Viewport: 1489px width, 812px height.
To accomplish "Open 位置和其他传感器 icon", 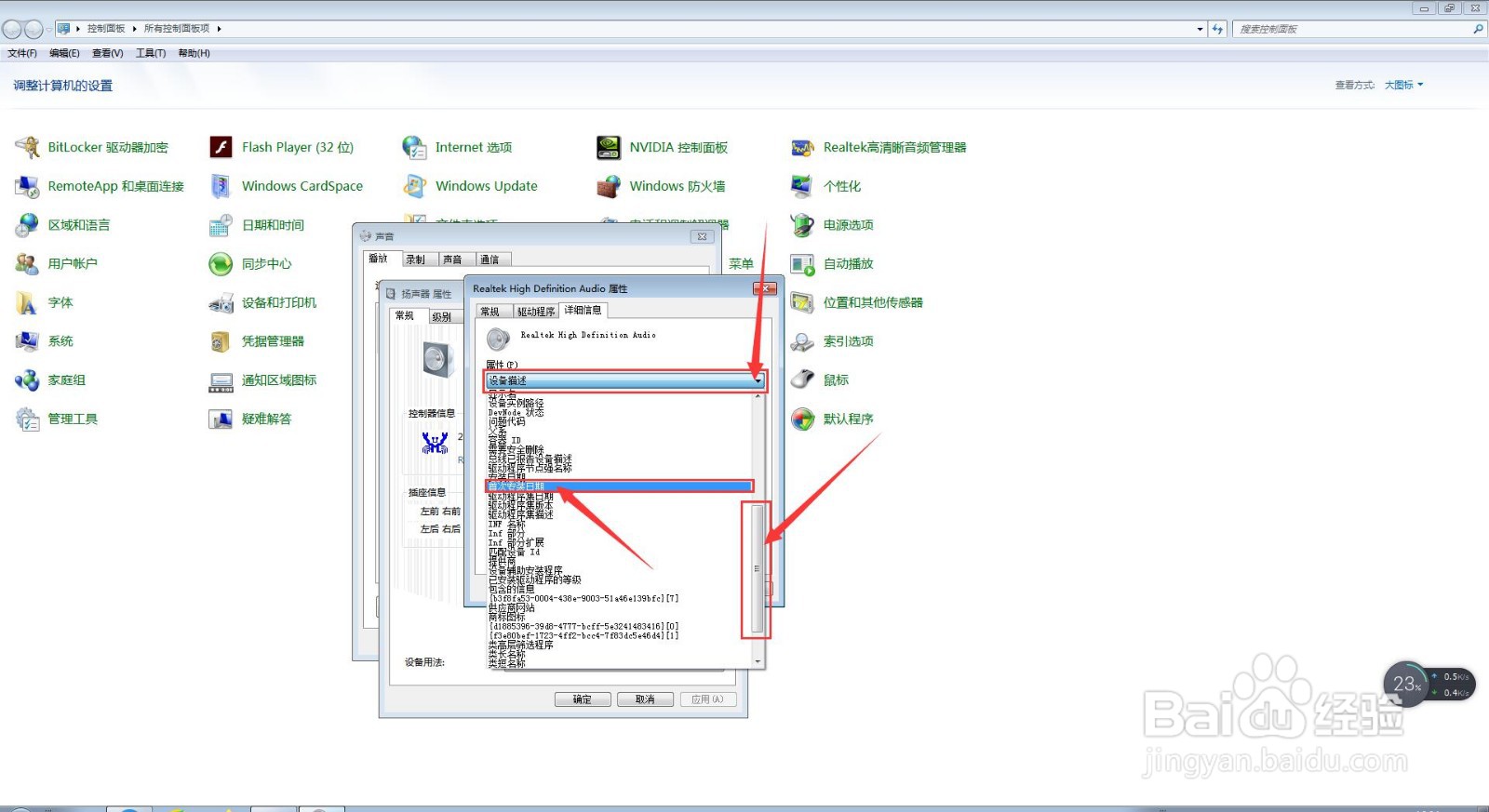I will (x=802, y=303).
